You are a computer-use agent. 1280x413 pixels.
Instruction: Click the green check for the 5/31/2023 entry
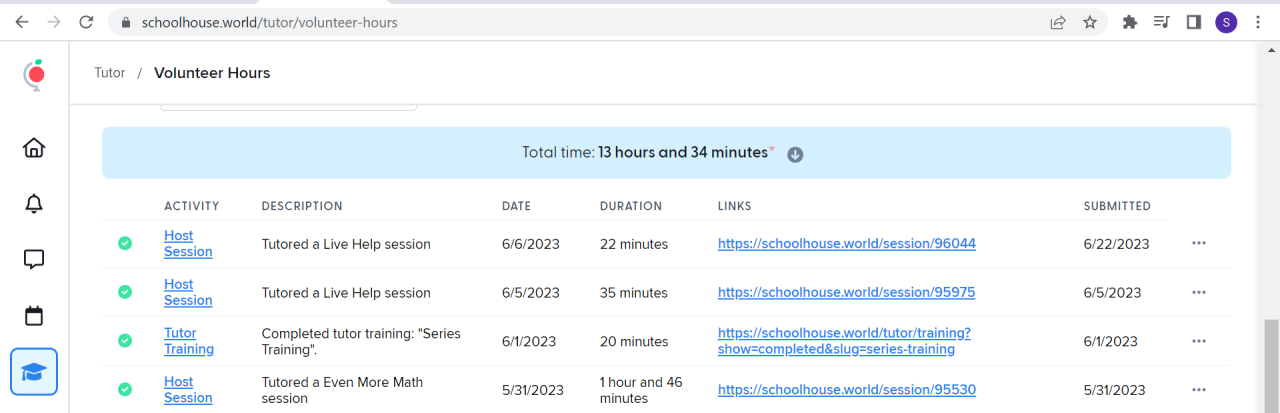125,390
